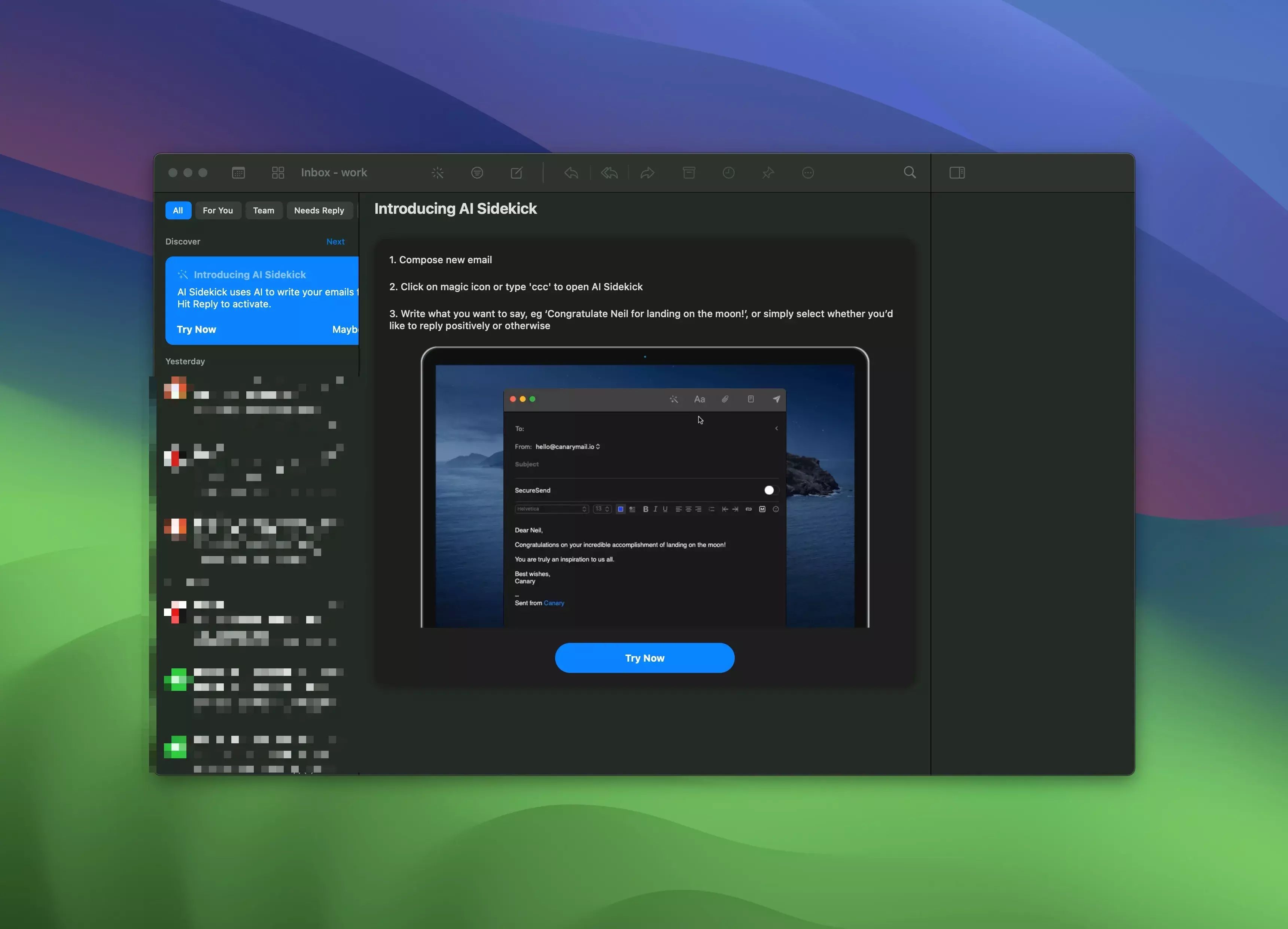Forward the selected email

click(x=648, y=173)
